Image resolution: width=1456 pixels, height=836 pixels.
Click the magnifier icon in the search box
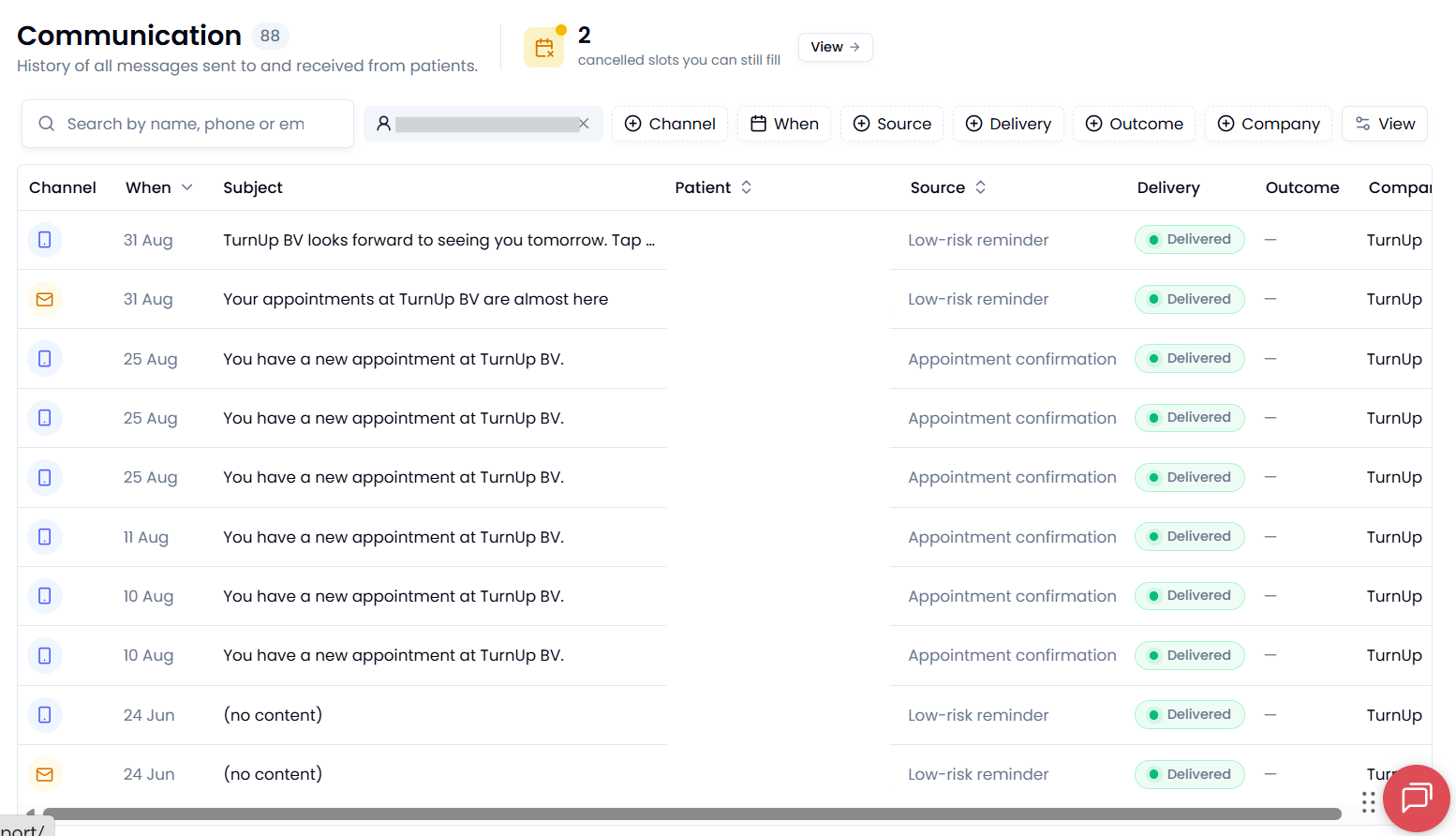46,124
